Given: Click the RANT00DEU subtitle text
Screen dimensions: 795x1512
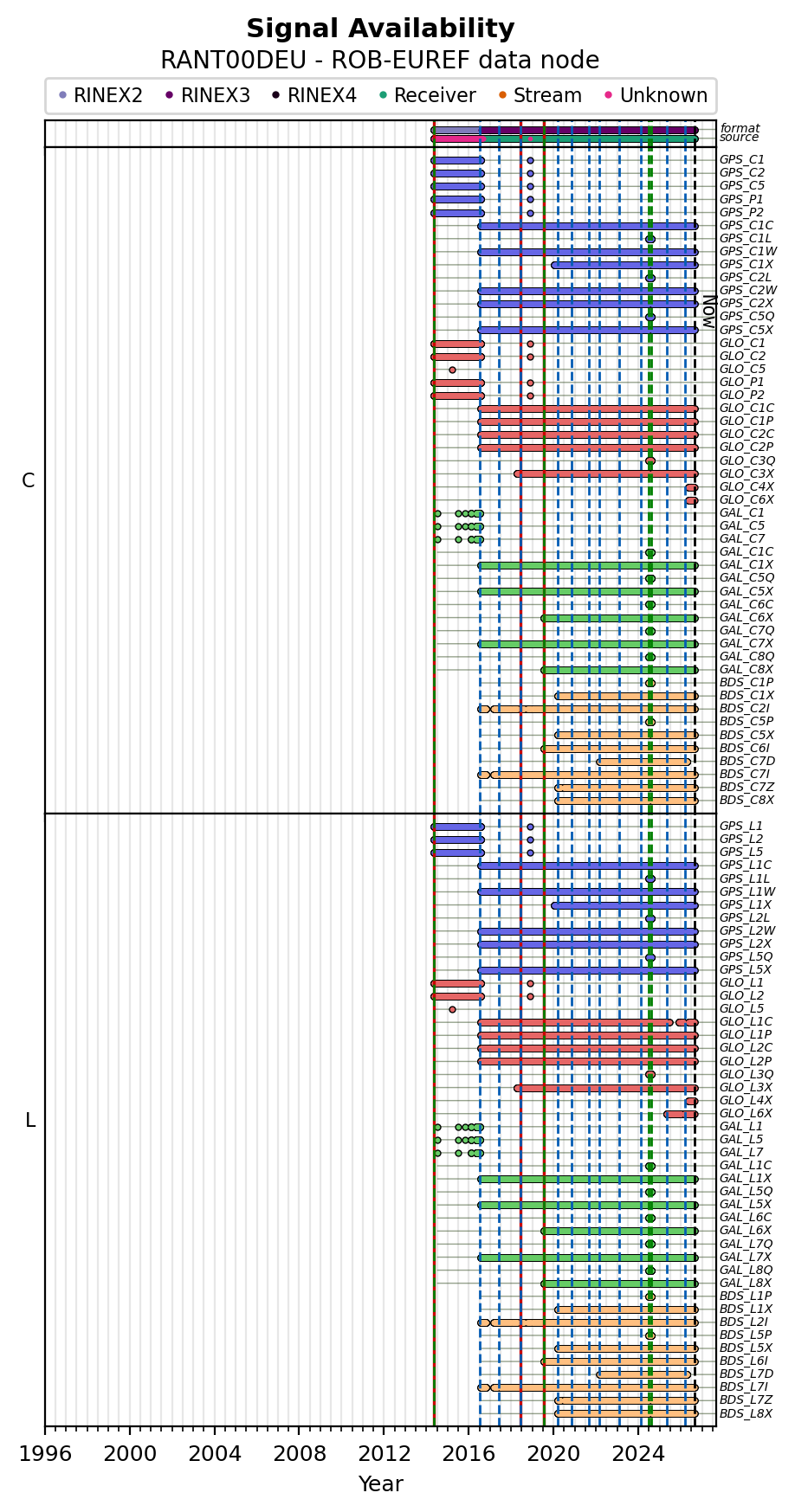Looking at the screenshot, I should [x=380, y=61].
